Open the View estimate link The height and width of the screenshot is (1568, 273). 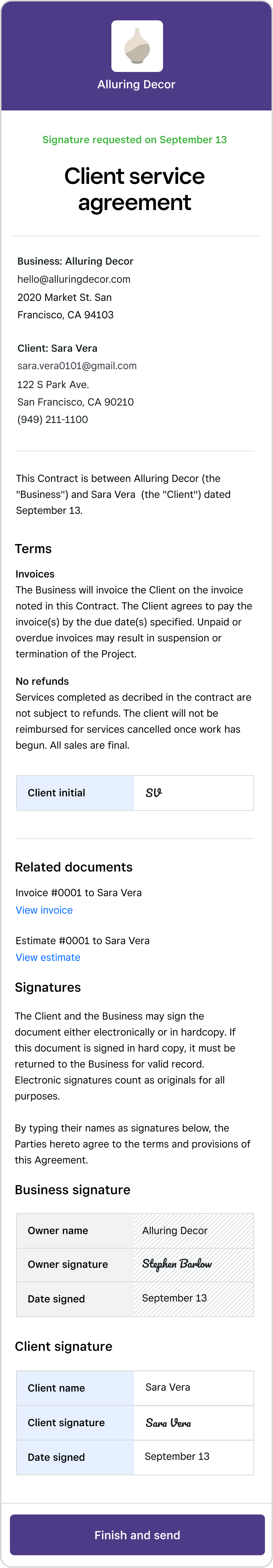tap(48, 958)
